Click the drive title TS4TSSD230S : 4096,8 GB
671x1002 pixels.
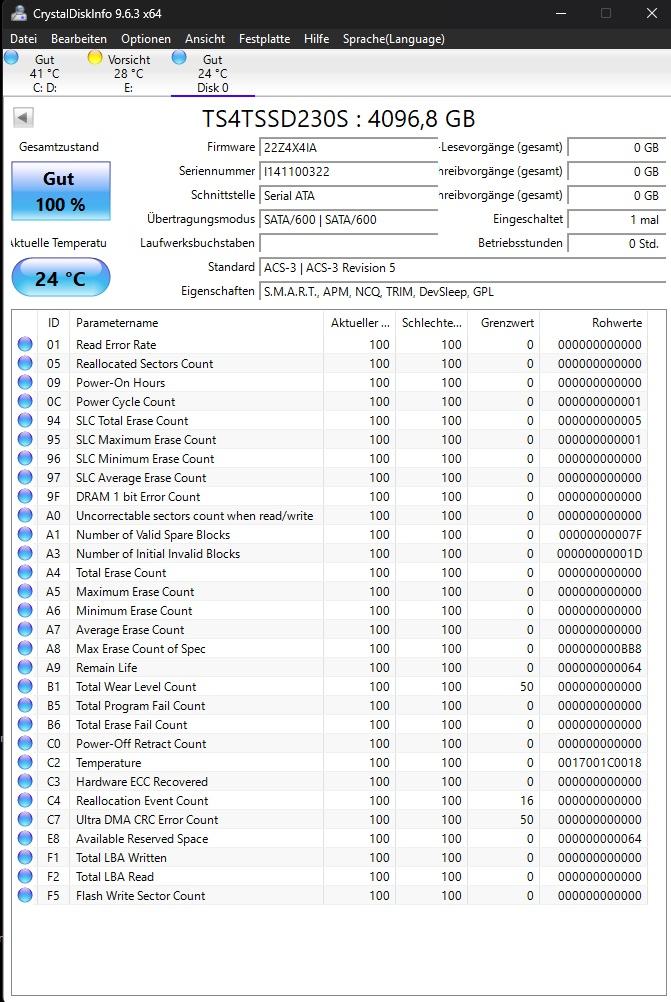[339, 119]
